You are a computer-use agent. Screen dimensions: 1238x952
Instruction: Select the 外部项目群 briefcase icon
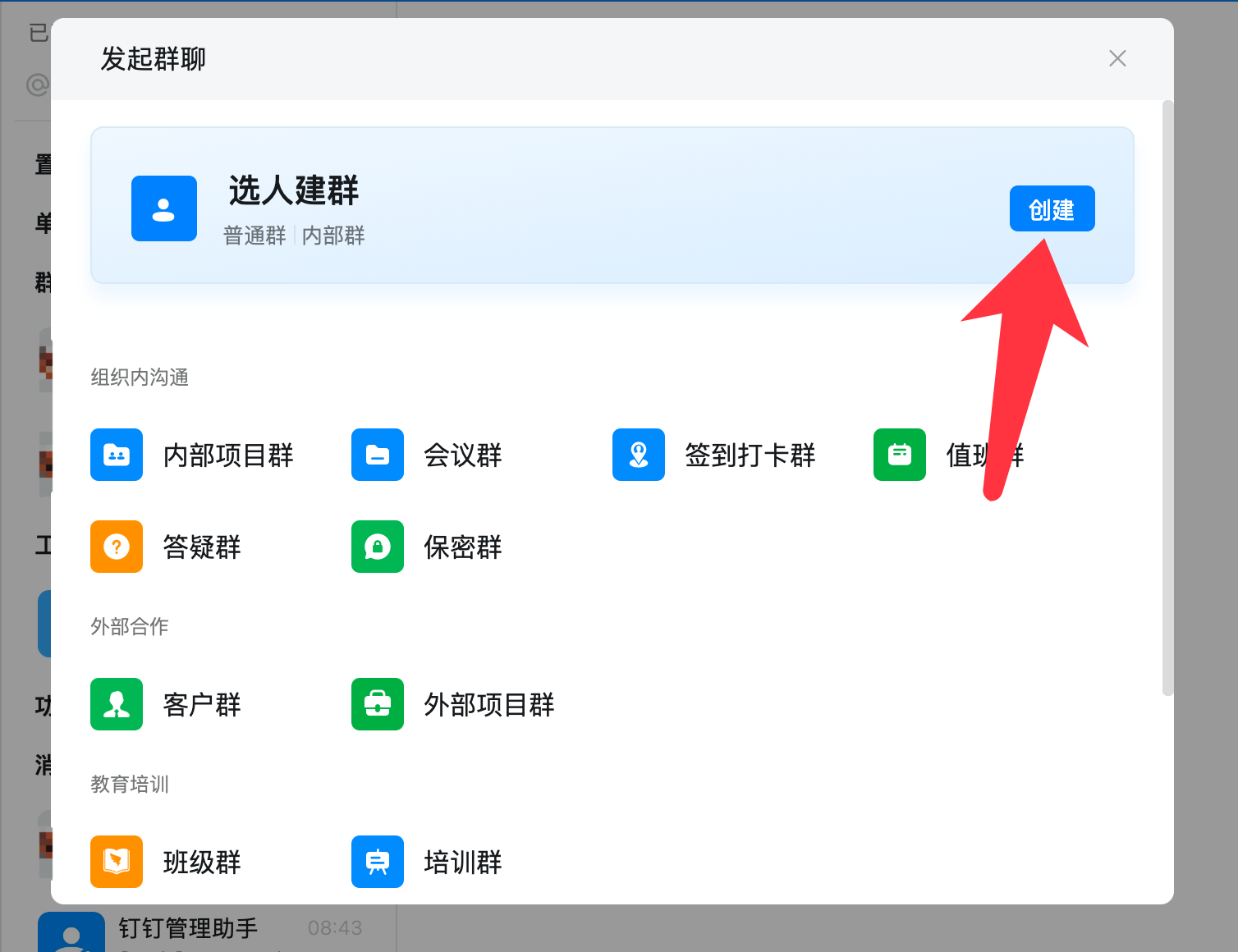point(378,704)
